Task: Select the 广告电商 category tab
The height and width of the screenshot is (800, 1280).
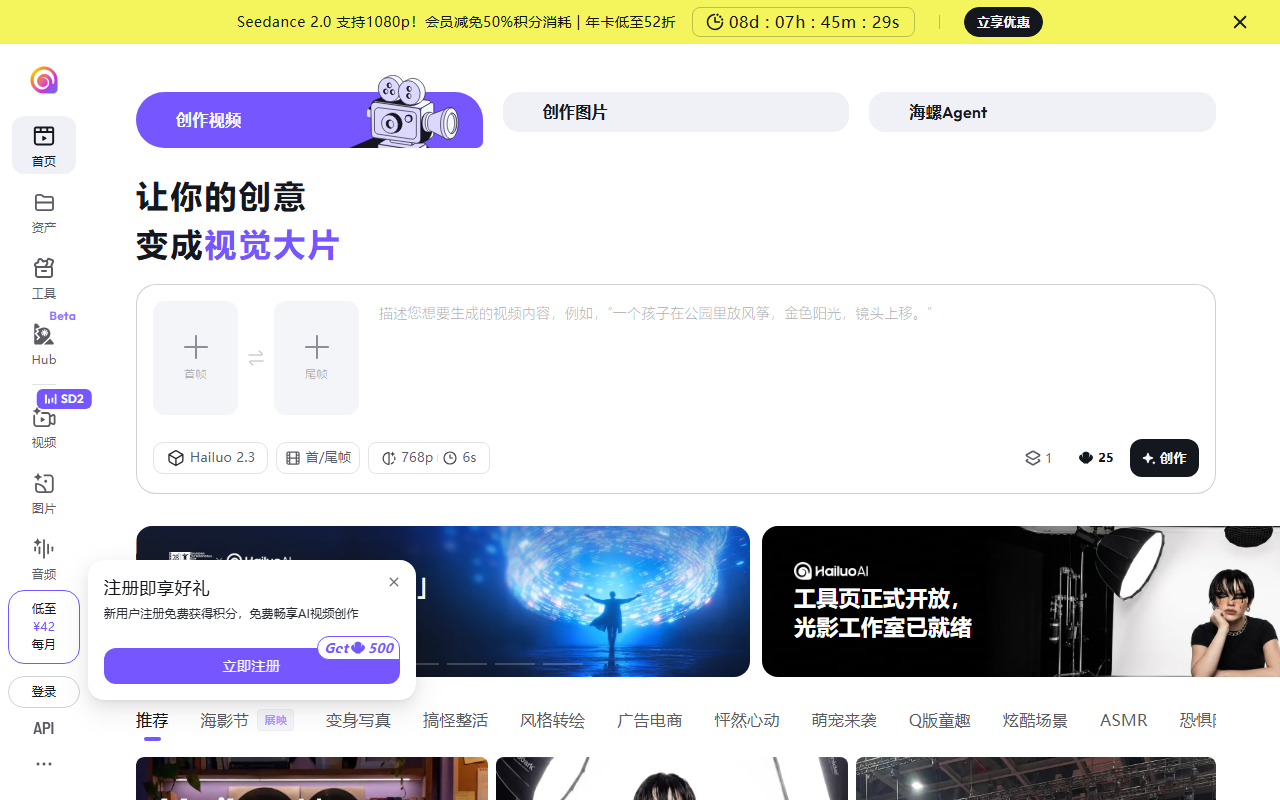Action: pyautogui.click(x=650, y=720)
